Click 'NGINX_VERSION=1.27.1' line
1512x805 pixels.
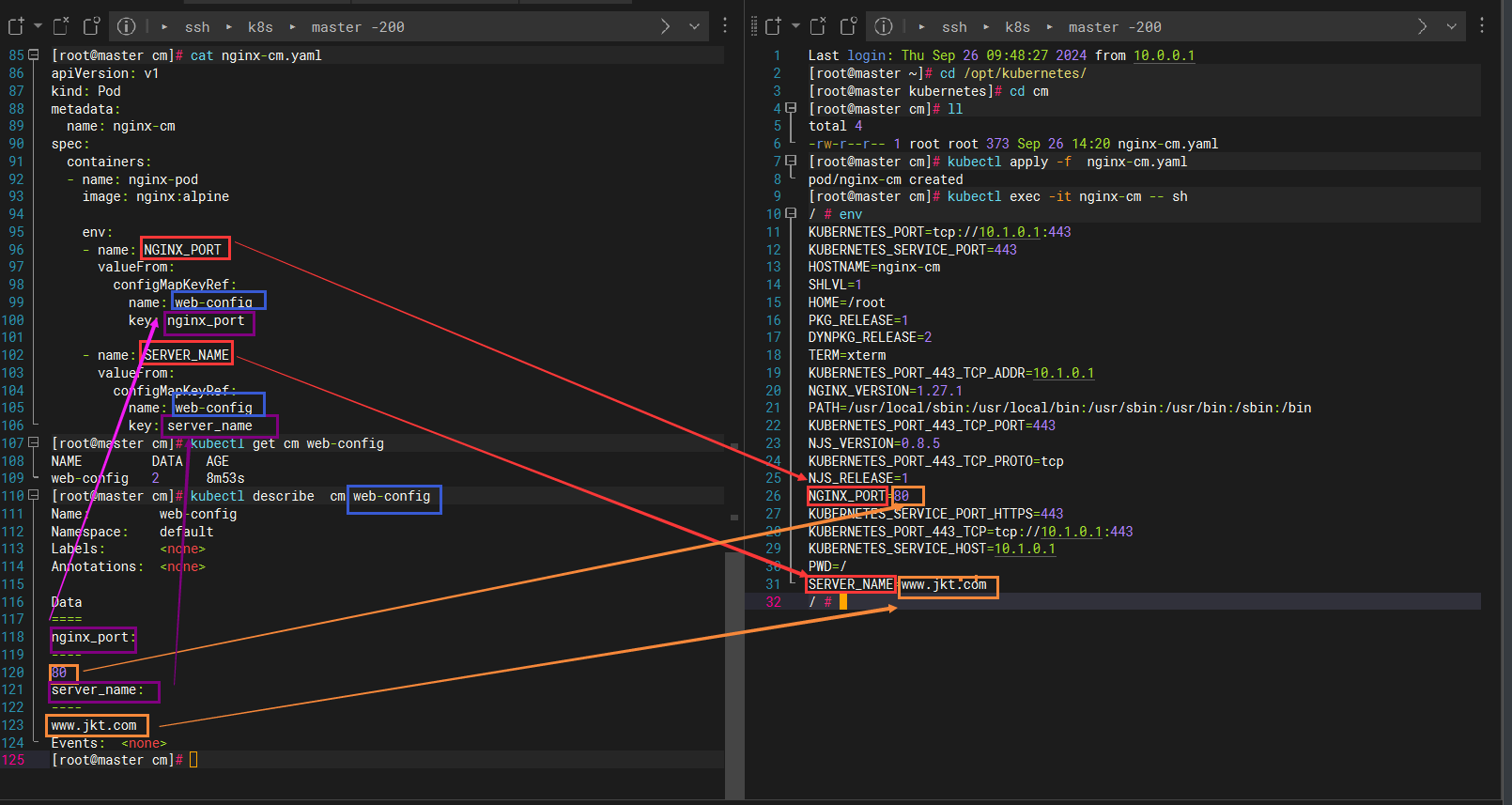pos(886,391)
